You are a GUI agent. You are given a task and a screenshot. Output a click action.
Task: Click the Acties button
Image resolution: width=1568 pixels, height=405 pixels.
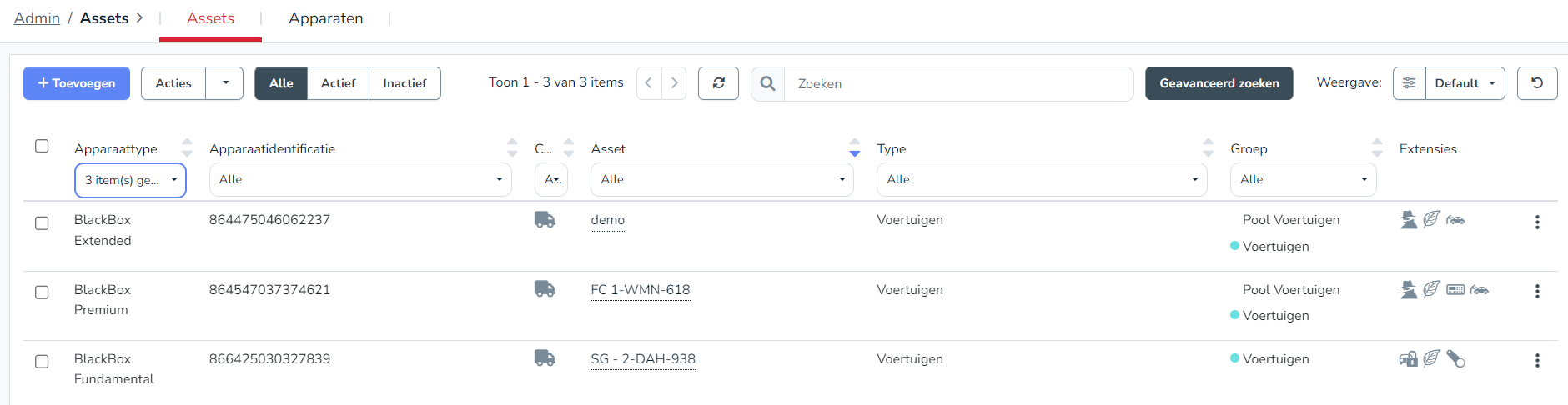point(173,83)
